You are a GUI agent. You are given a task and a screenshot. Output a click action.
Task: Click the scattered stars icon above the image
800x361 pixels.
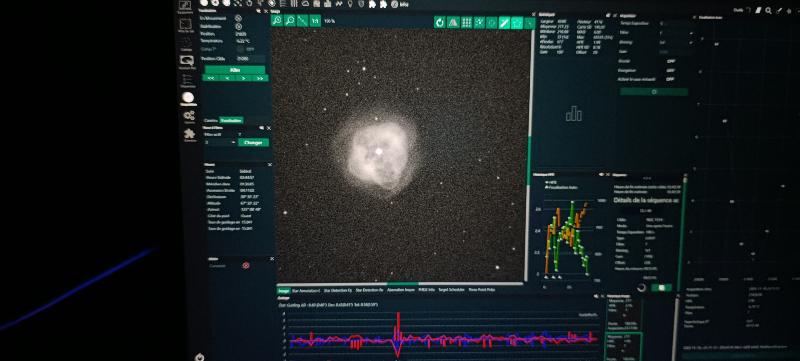click(479, 22)
